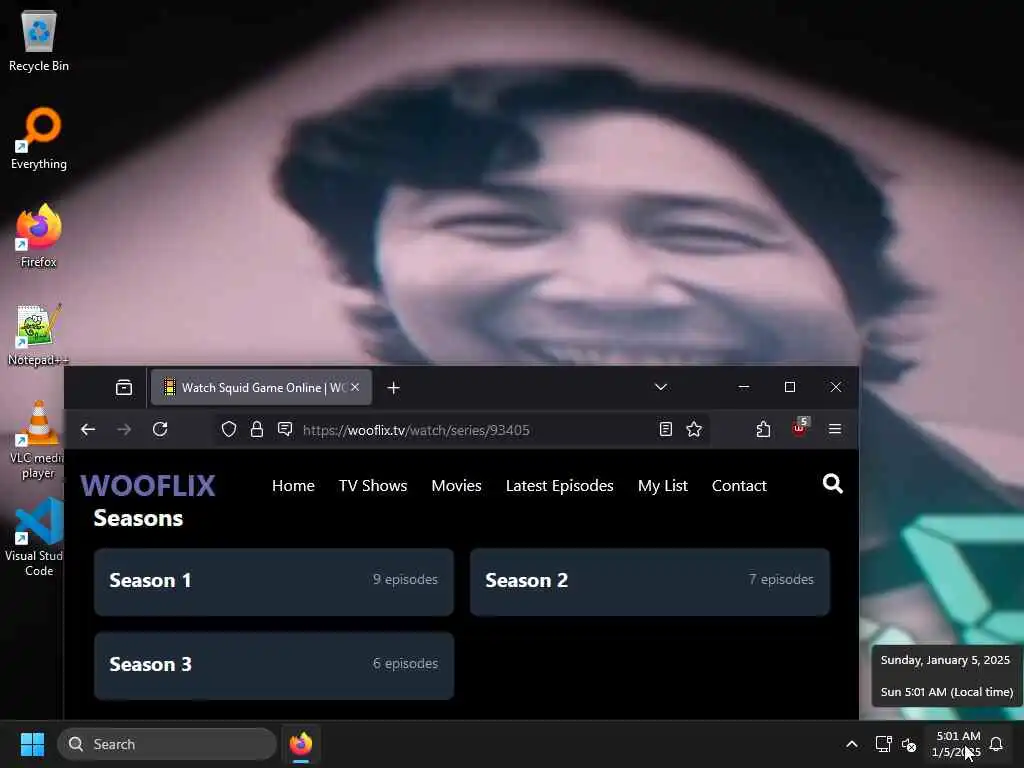
Task: Expand Season 2 with 7 episodes
Action: click(650, 581)
